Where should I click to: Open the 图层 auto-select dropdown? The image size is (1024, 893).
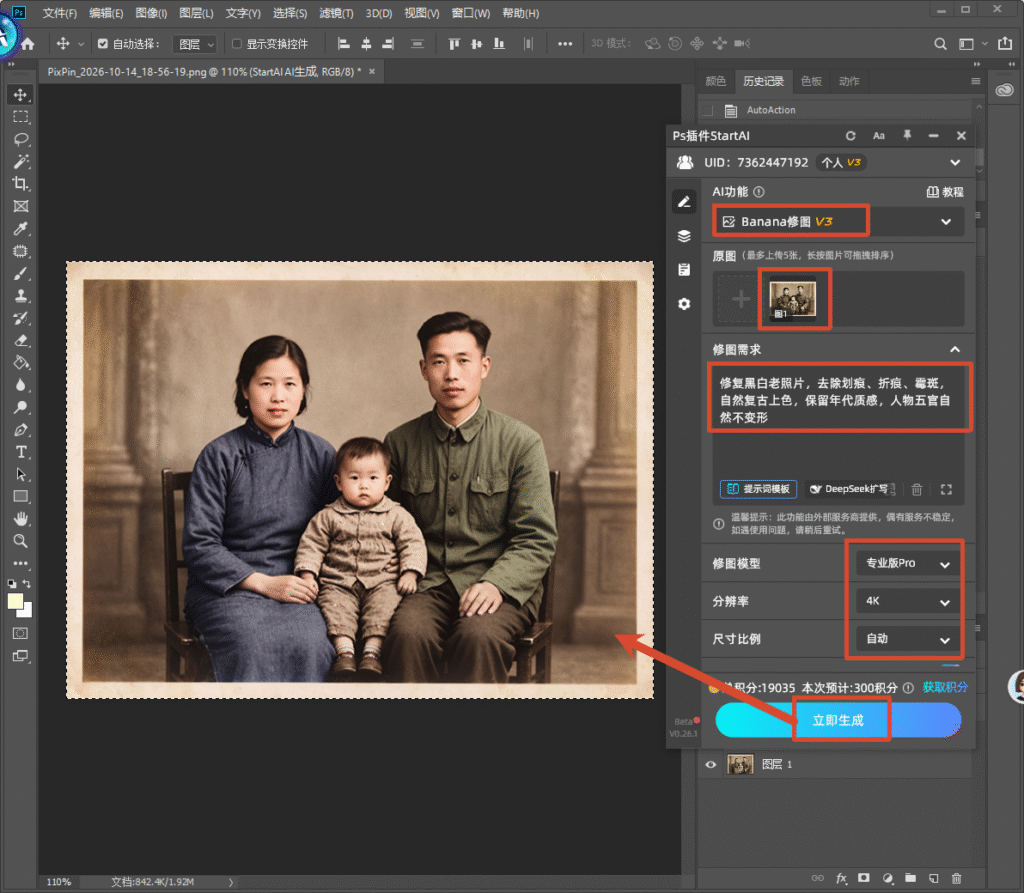pyautogui.click(x=195, y=44)
